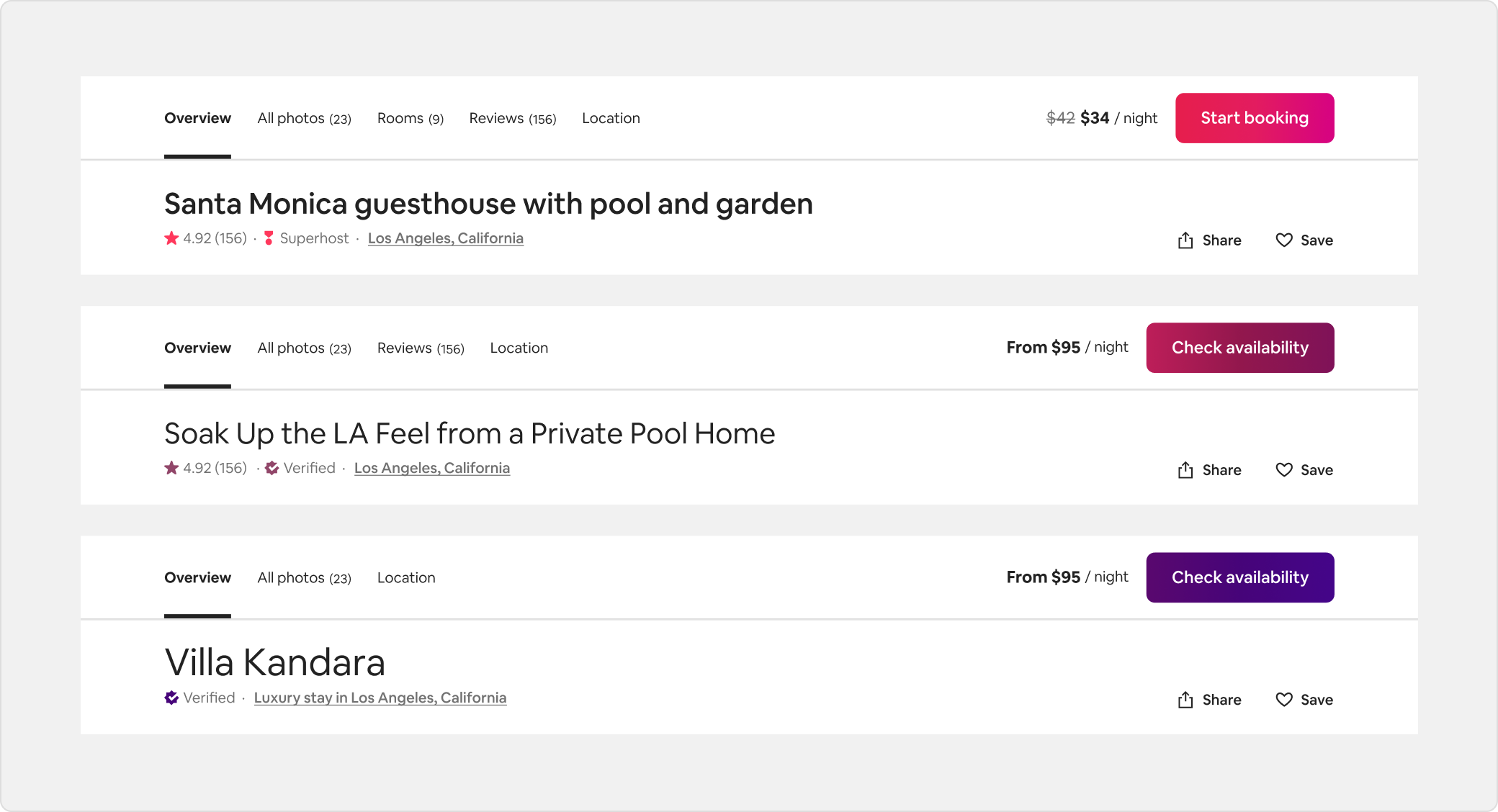Click the red star rating on Santa Monica listing
Screen dimensions: 1498x812
171,238
